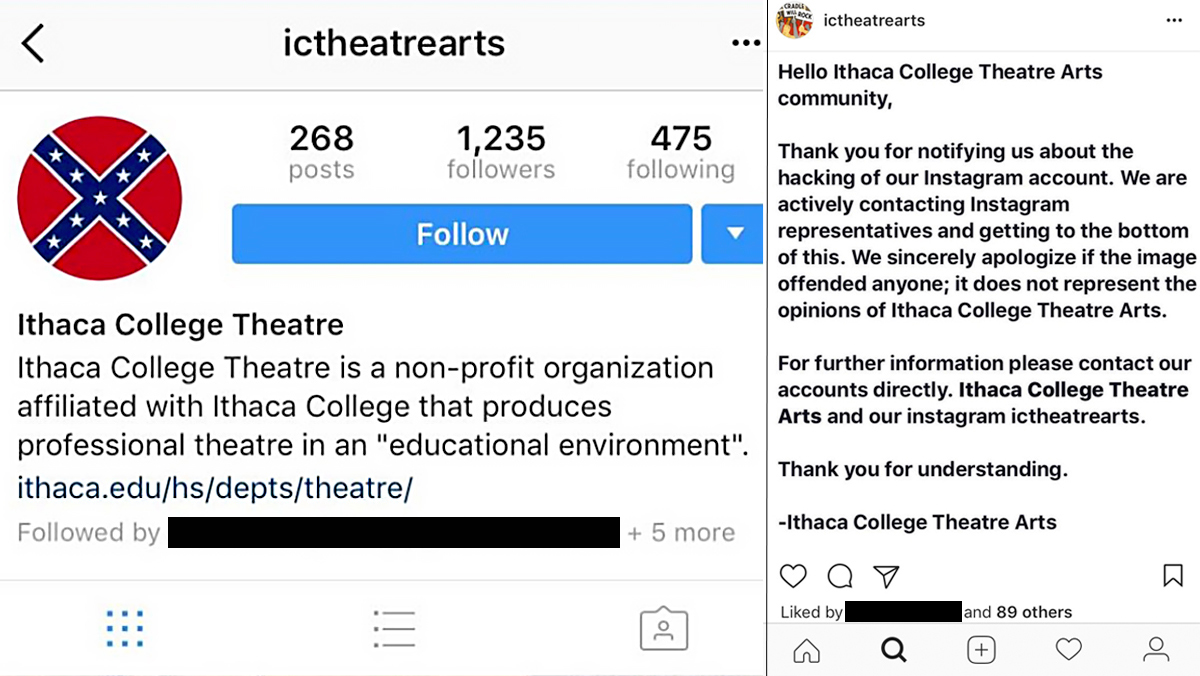This screenshot has height=676, width=1200.
Task: Follow the ictheatrearts account
Action: (x=462, y=234)
